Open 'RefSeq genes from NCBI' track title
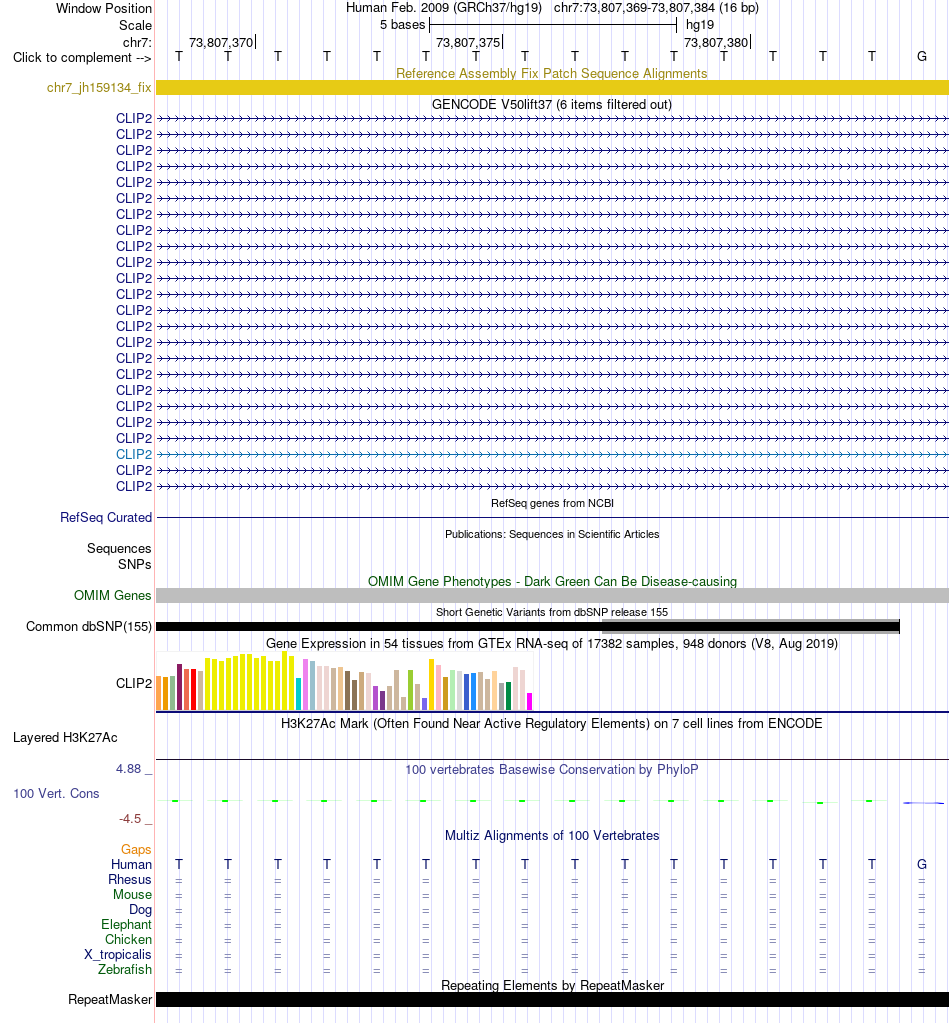Screen dimensions: 950x1023 (552, 503)
